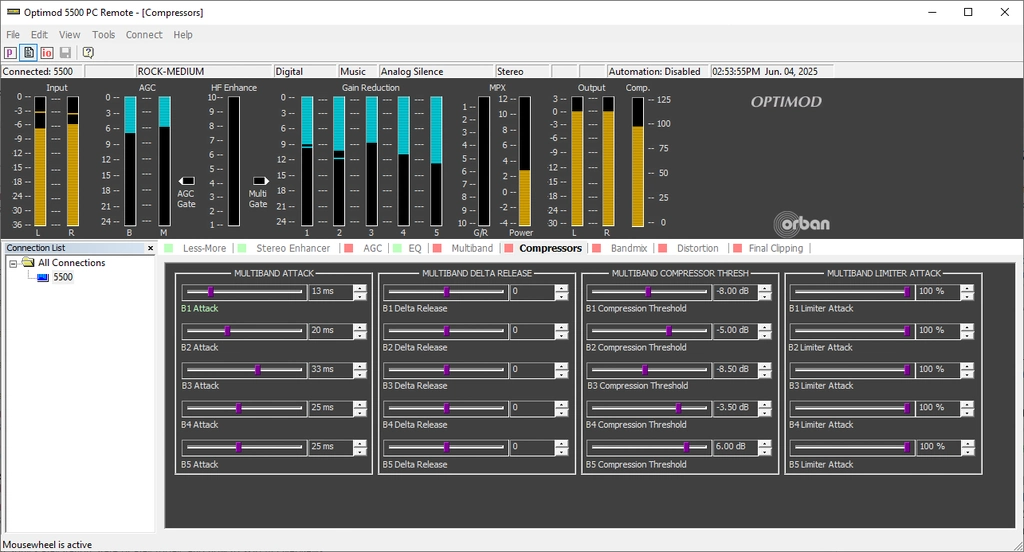Image resolution: width=1024 pixels, height=552 pixels.
Task: Click the B3 Attack 33 ms field
Action: [x=330, y=370]
